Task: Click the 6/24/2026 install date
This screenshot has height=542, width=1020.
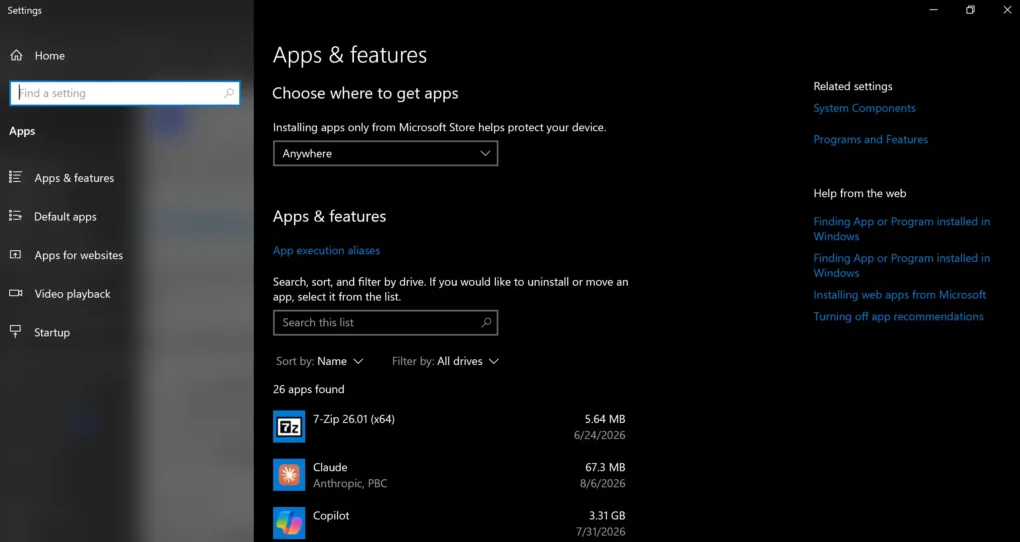Action: (599, 435)
